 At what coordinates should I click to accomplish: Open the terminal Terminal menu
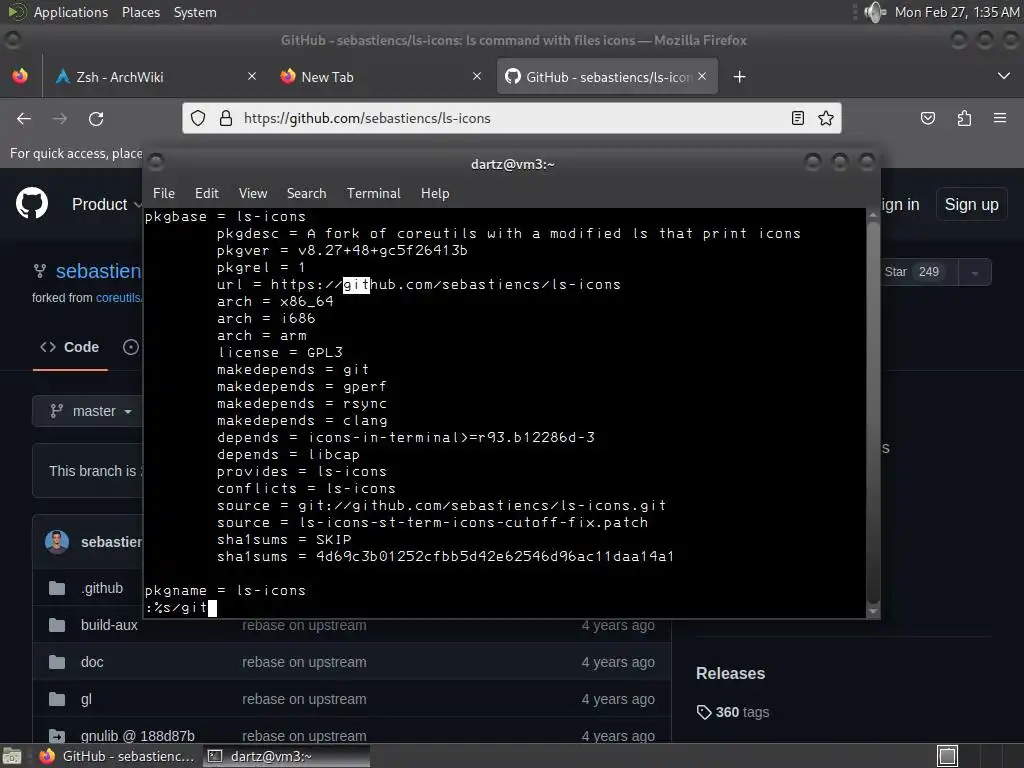(374, 193)
